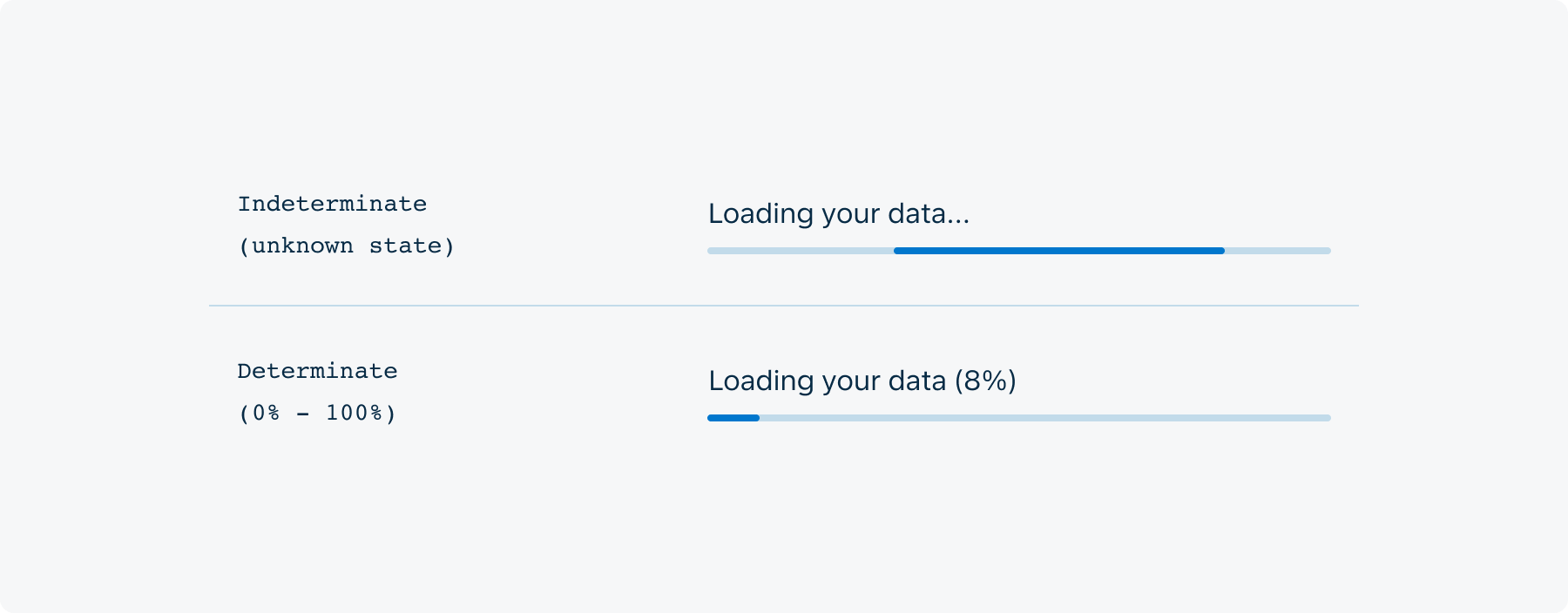Click the word "Loading" in the determinate label

click(x=750, y=381)
